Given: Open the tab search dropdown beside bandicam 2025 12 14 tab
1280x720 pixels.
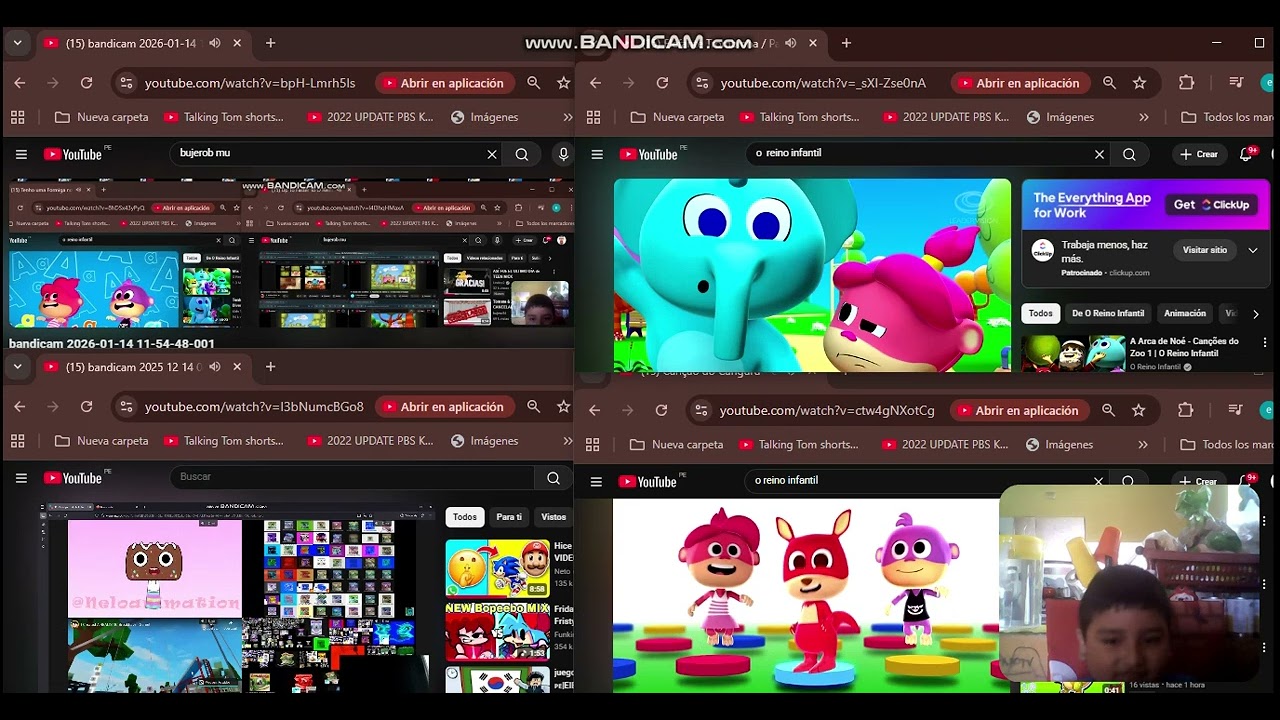Looking at the screenshot, I should (17, 367).
